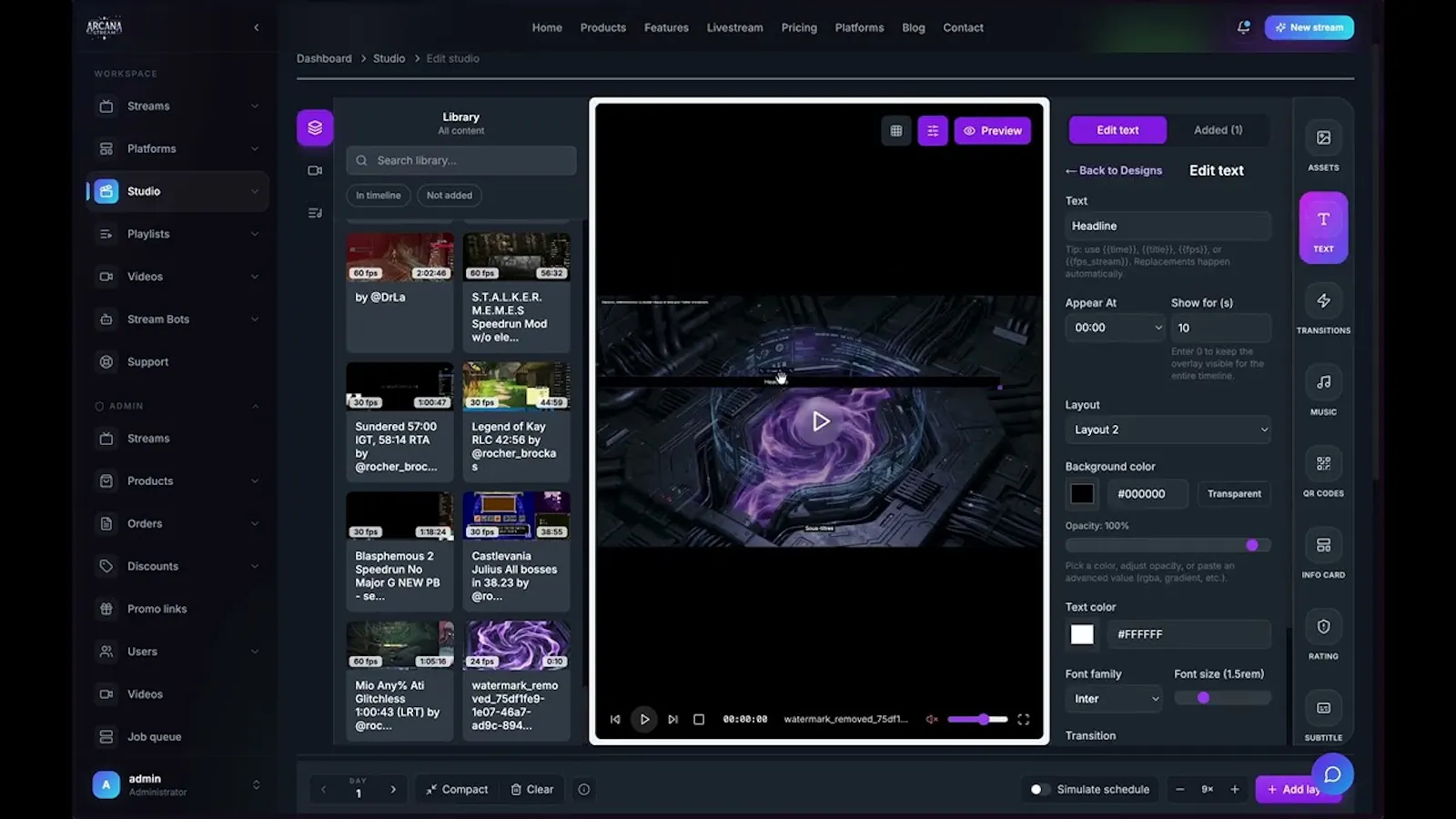Adjust the Opacity slider
1456x819 pixels.
(x=1168, y=545)
